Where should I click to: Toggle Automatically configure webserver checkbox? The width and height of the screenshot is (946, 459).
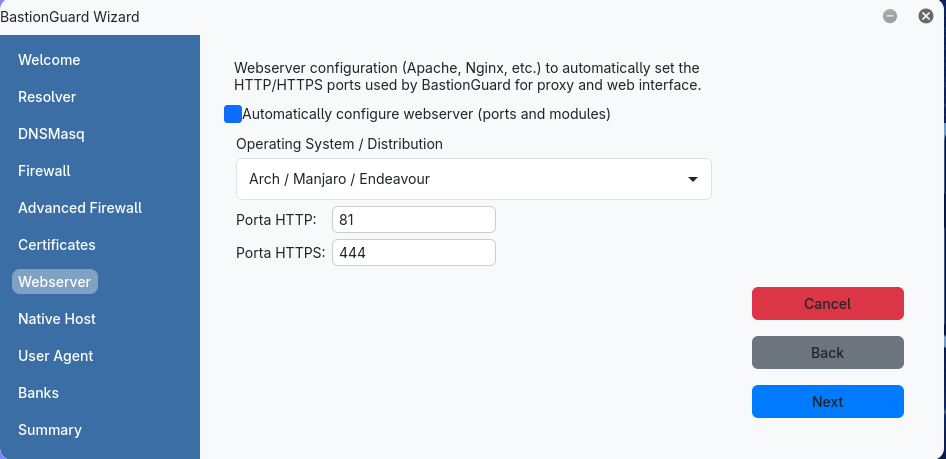[233, 114]
